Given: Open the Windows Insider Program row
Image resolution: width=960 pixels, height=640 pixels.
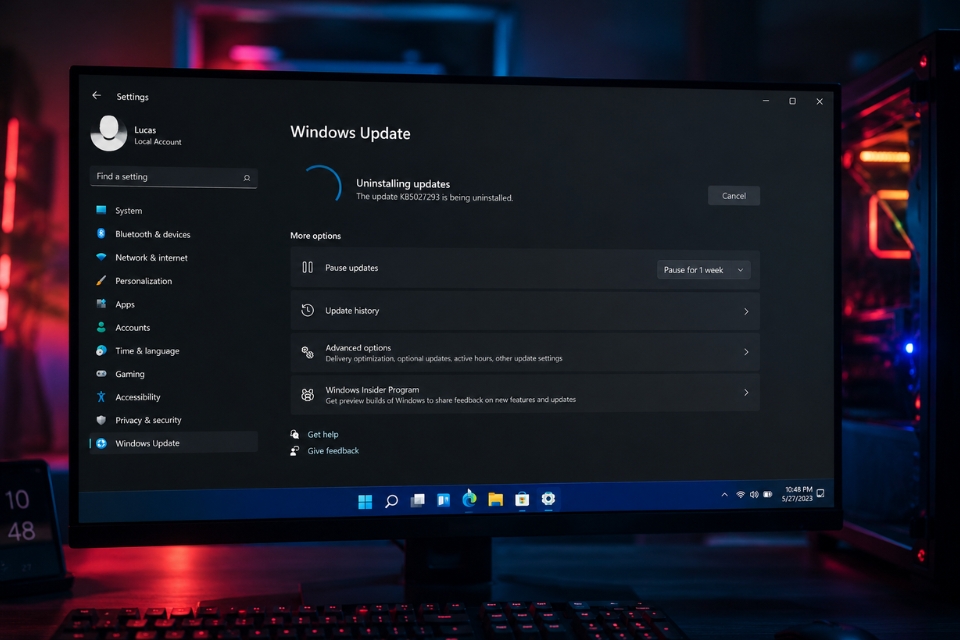Looking at the screenshot, I should (525, 393).
